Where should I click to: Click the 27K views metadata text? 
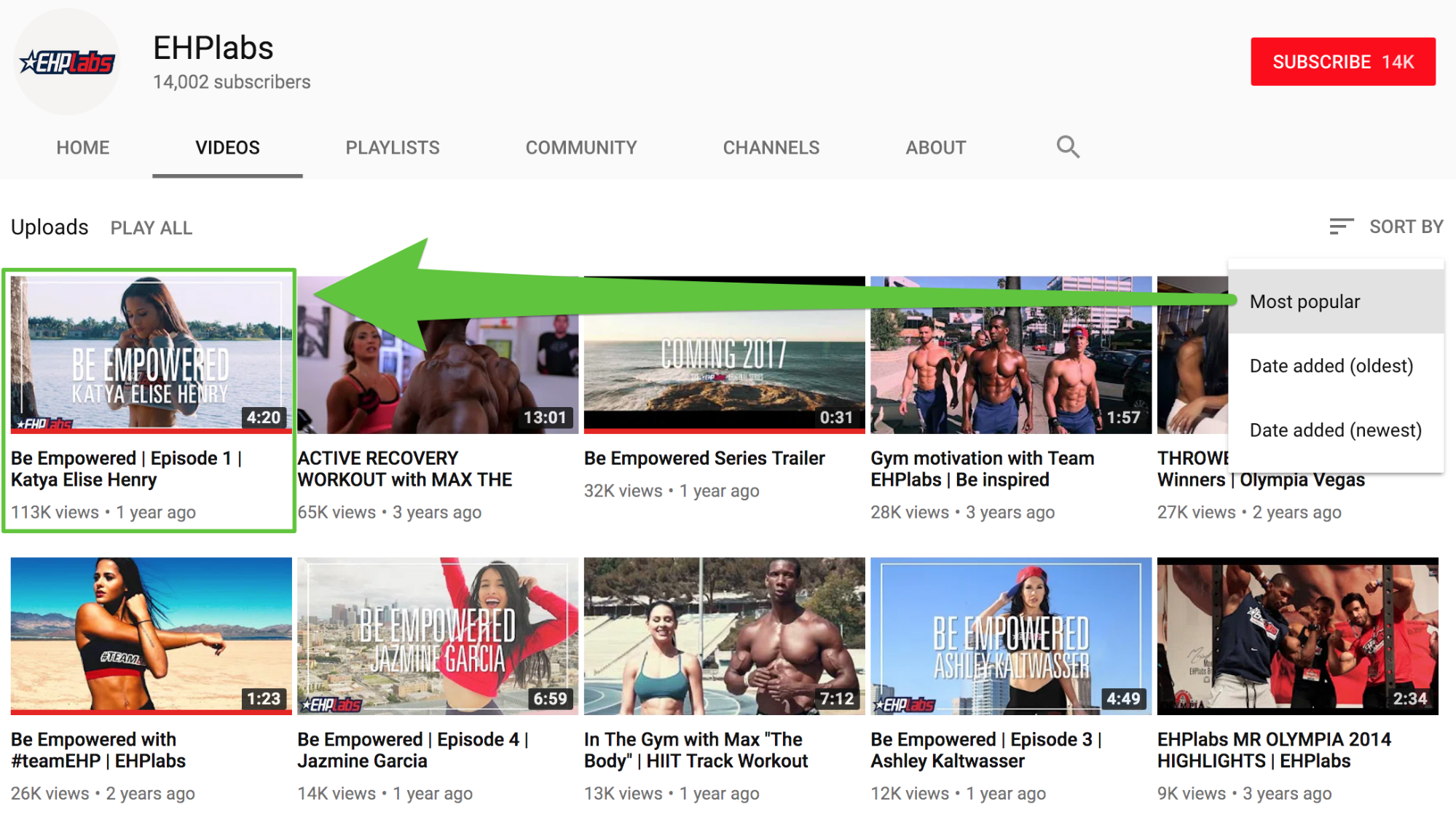pos(1197,513)
